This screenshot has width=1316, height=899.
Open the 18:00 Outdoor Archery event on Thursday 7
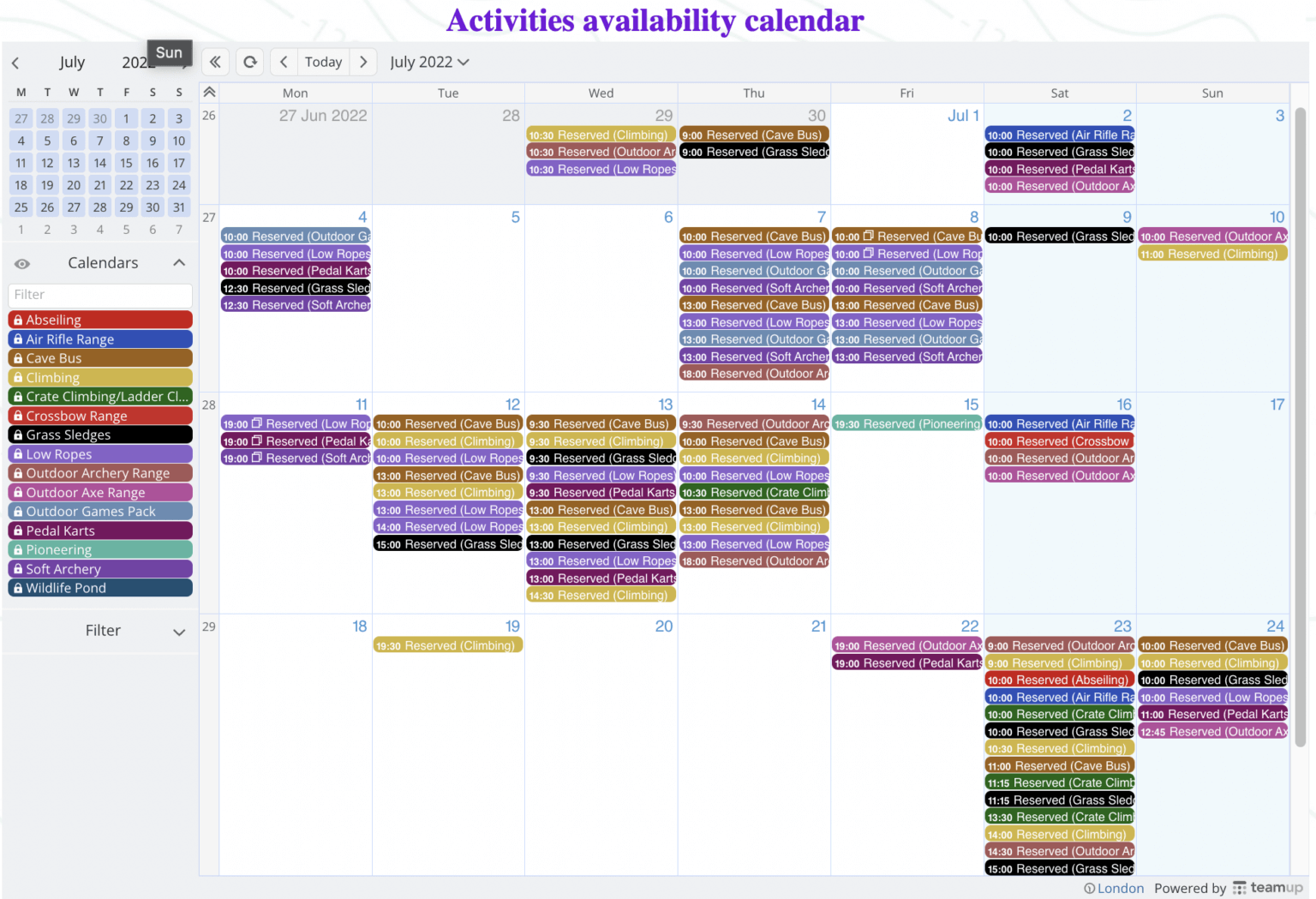tap(754, 374)
